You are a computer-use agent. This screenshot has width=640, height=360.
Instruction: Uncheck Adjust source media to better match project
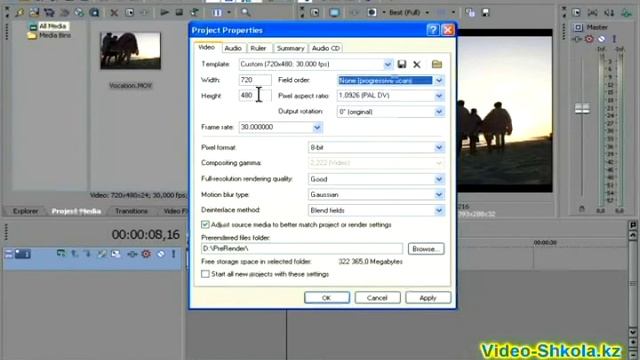[205, 224]
